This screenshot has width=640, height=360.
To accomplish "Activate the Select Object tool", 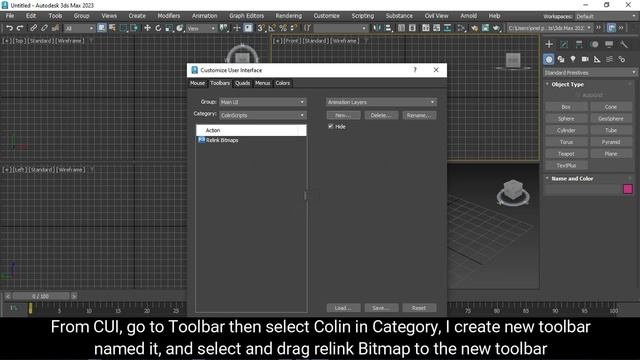I will coord(102,28).
